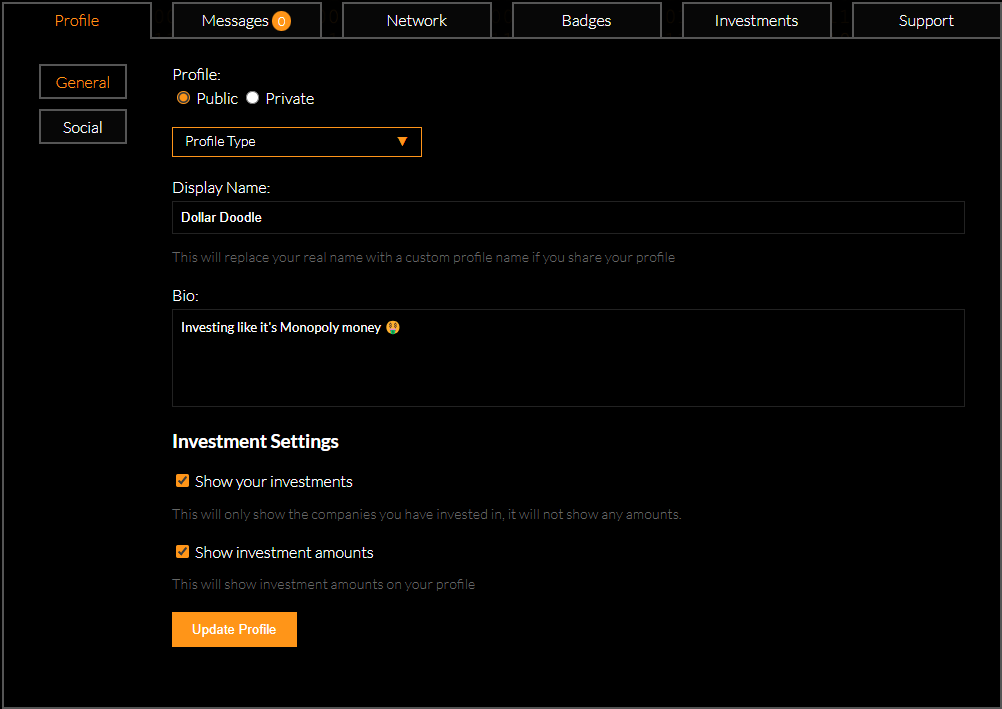Screen dimensions: 1002x709
Task: Expand the Profile Type dropdown
Action: pos(297,142)
